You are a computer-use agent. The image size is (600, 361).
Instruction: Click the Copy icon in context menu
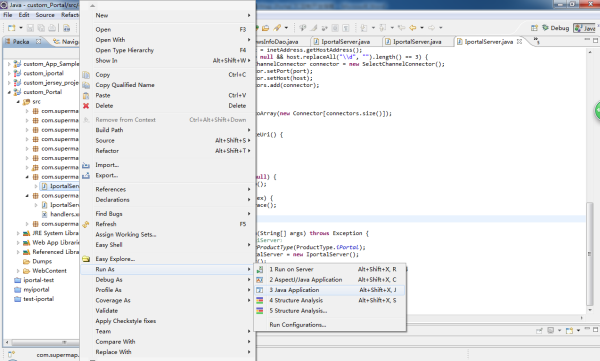(x=86, y=75)
